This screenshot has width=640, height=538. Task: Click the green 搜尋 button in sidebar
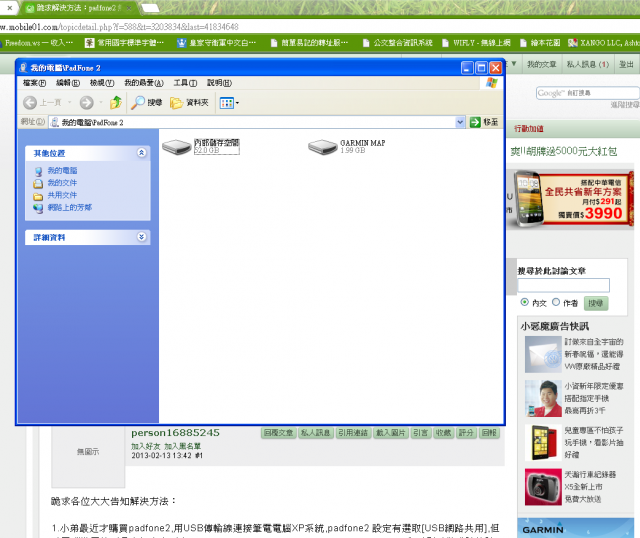point(596,303)
